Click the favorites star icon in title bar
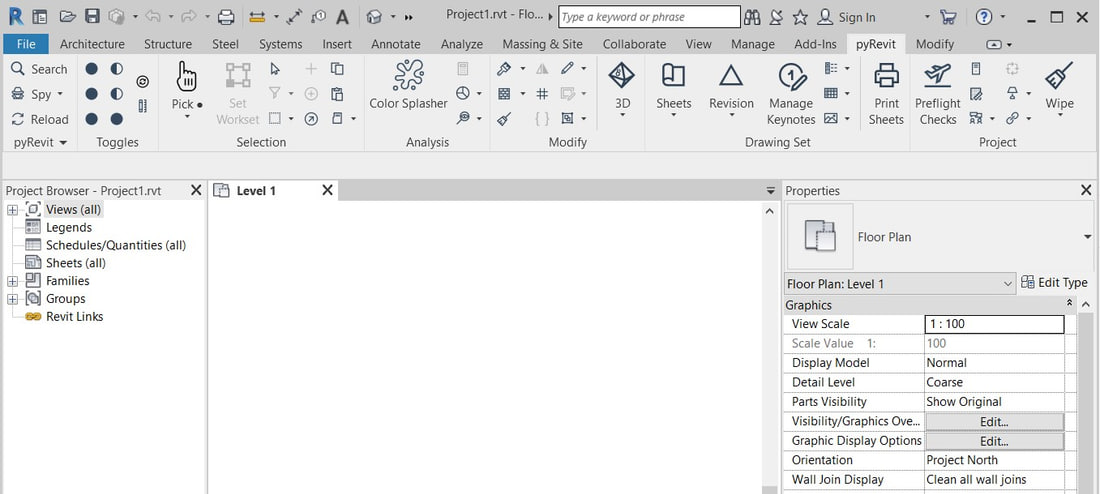The width and height of the screenshot is (1100, 494). pyautogui.click(x=800, y=17)
